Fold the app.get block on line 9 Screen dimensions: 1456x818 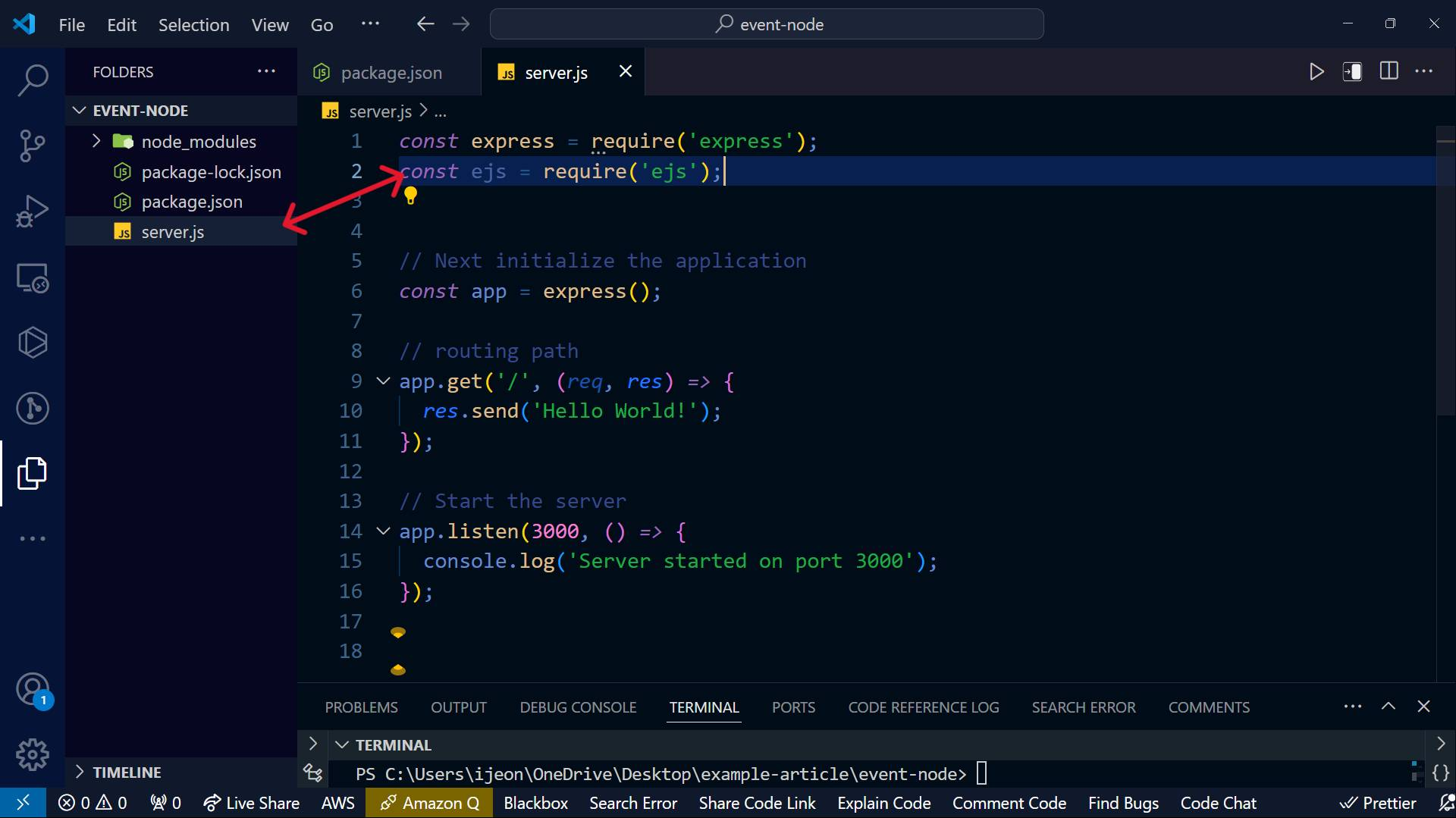pyautogui.click(x=383, y=381)
